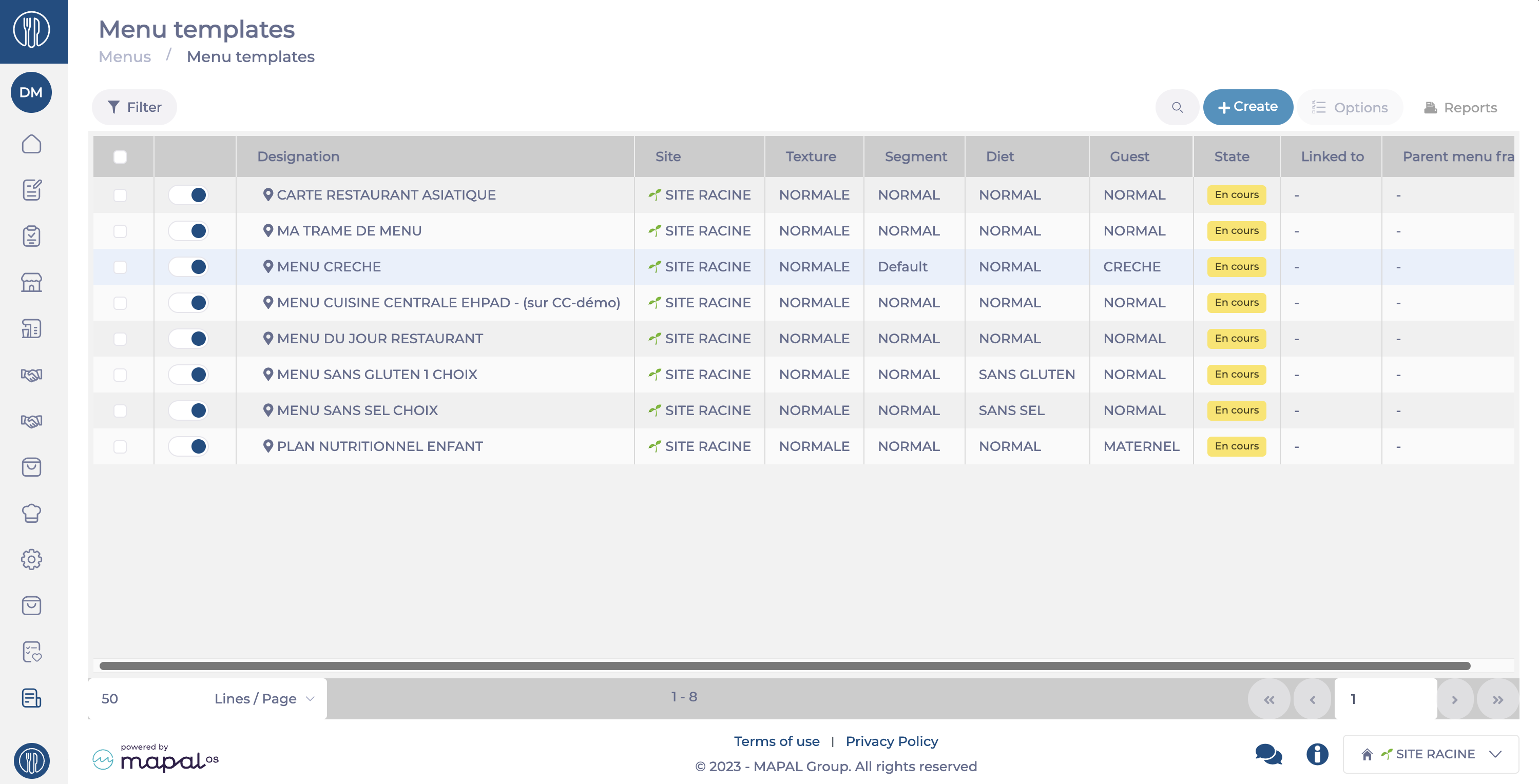The height and width of the screenshot is (784, 1539).
Task: Open the clipboard checklist sidebar icon
Action: (x=31, y=236)
